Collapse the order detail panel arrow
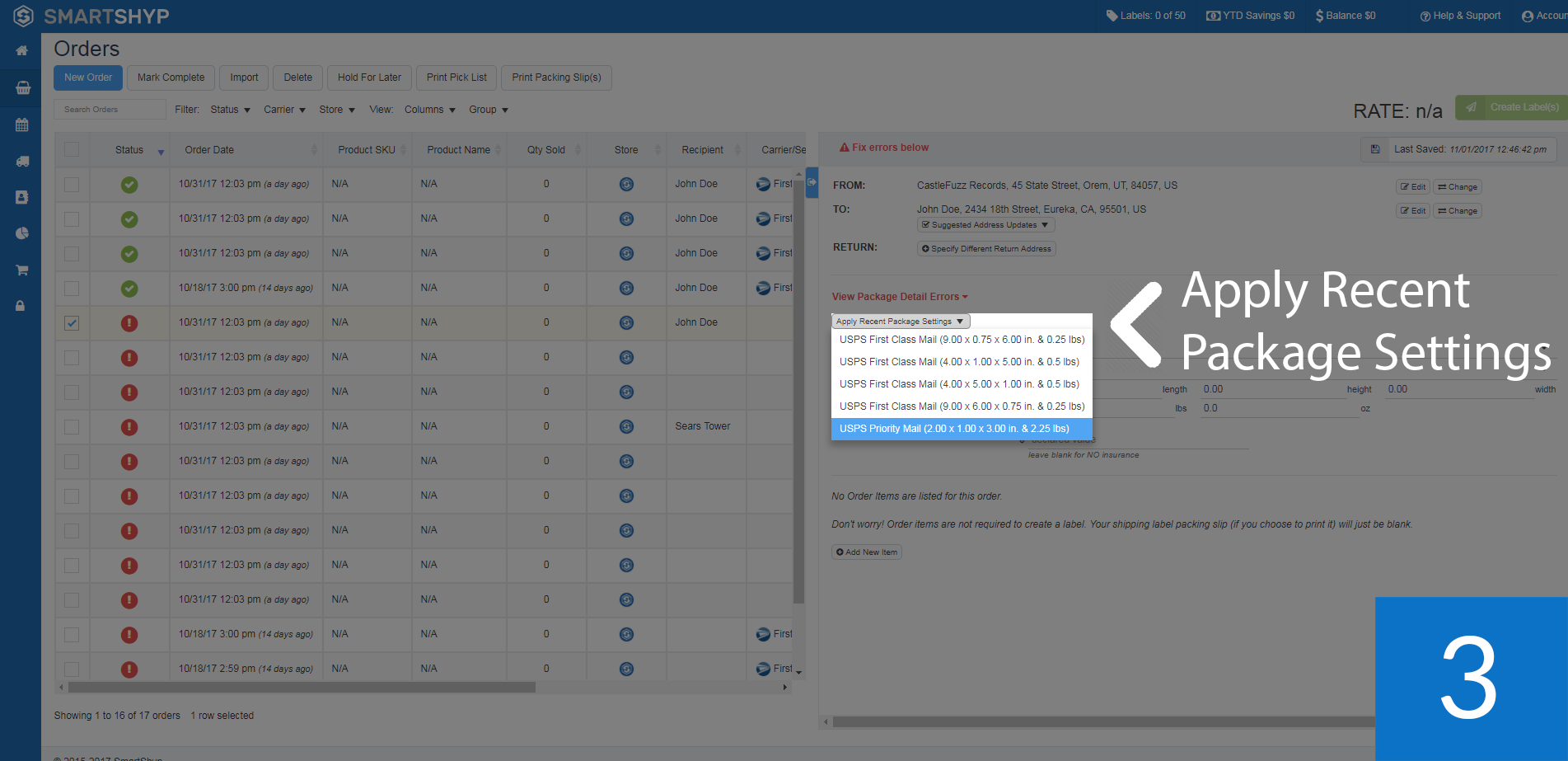The image size is (1568, 761). tap(812, 182)
